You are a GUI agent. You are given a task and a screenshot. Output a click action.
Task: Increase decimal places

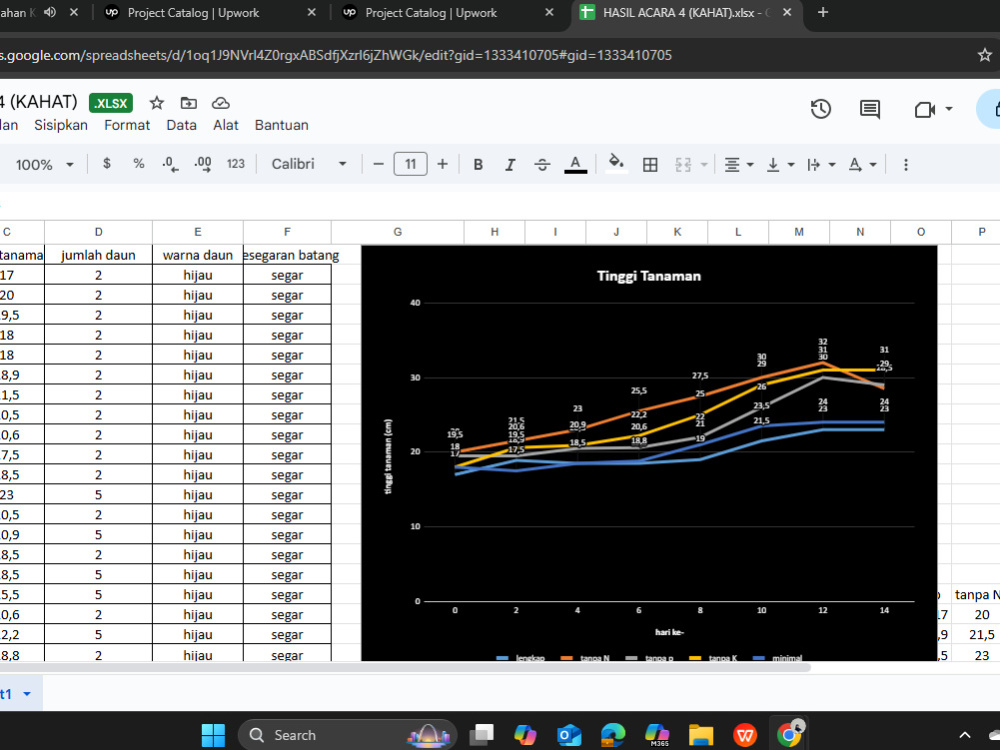point(202,165)
